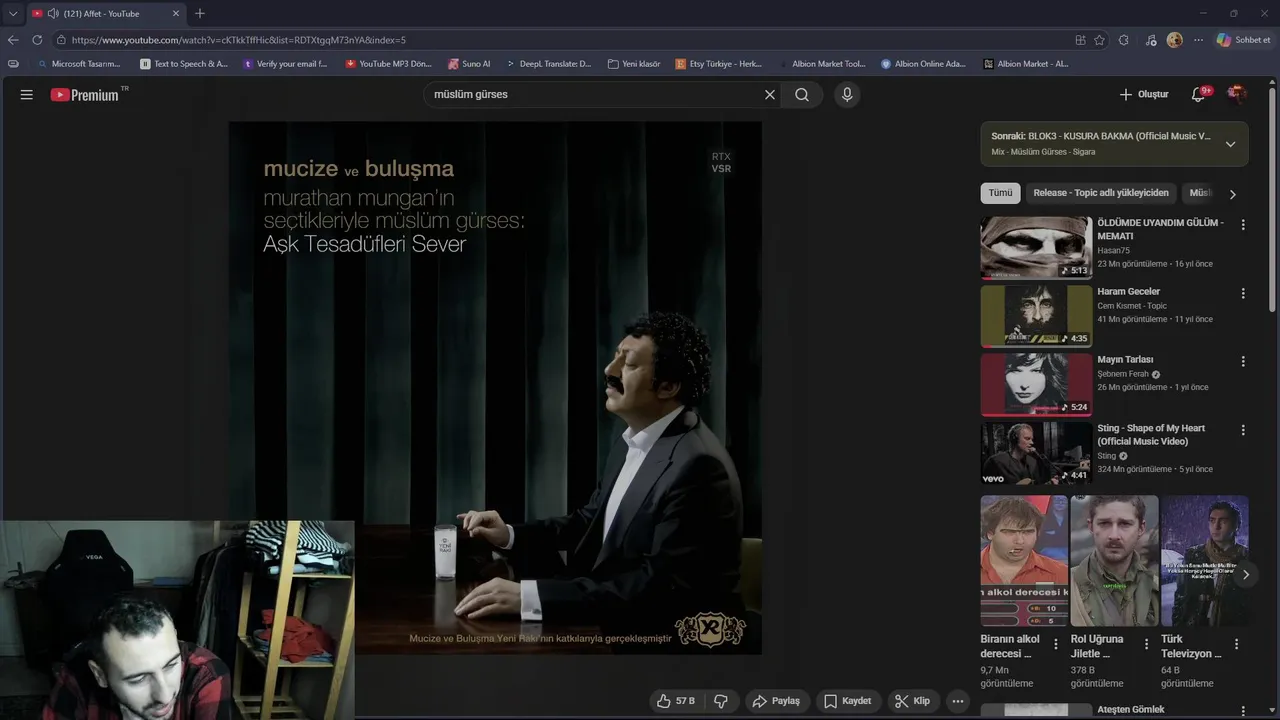Open YouTube MP3 Dön bookmark
The image size is (1280, 720).
pyautogui.click(x=388, y=63)
